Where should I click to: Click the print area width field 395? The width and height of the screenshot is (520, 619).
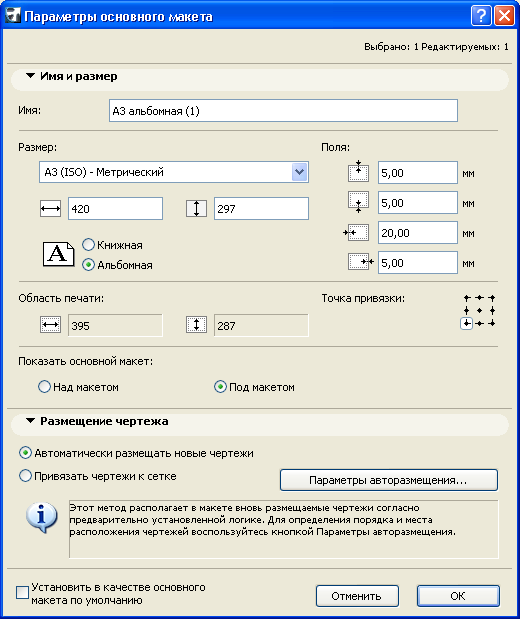pos(115,325)
